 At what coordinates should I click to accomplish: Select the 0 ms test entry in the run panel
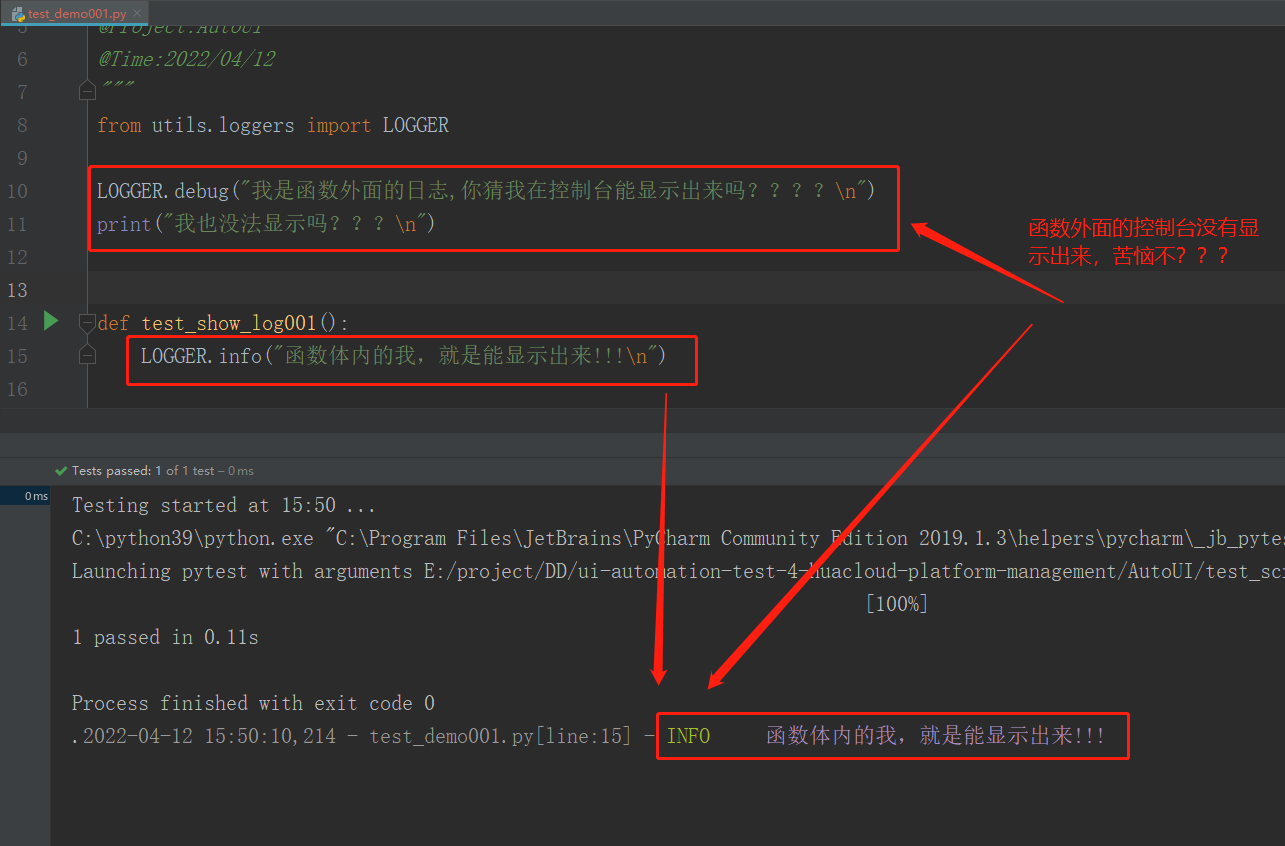36,495
